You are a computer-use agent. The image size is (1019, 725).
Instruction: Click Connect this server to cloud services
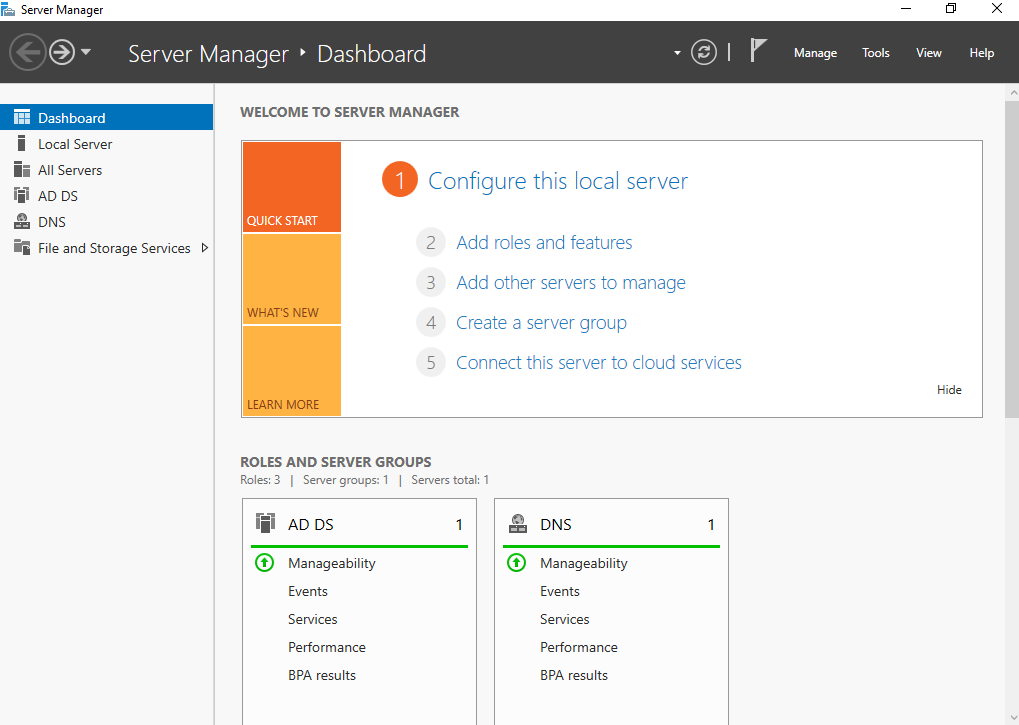click(598, 363)
